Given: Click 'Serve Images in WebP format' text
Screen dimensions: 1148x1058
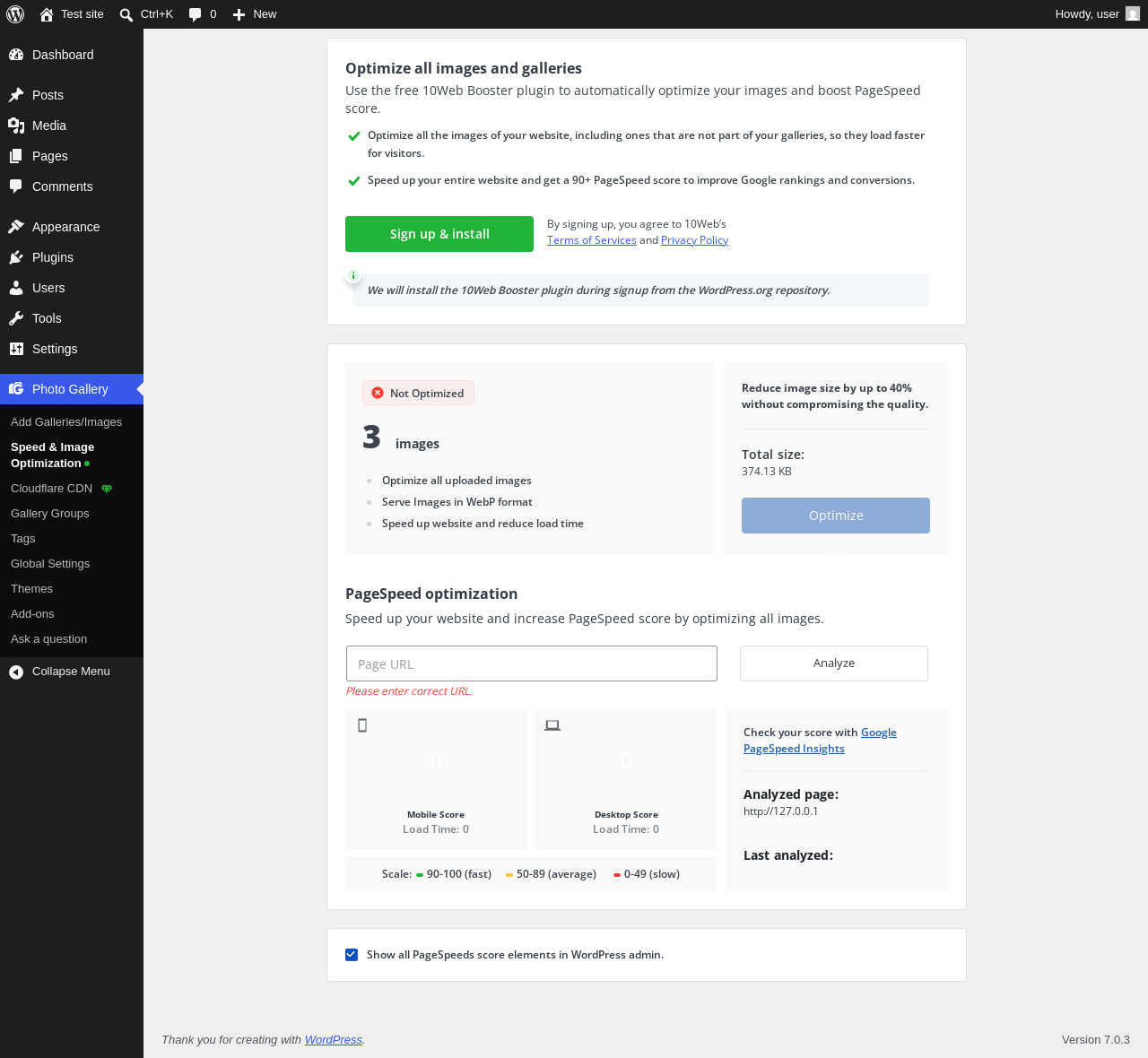Looking at the screenshot, I should [457, 502].
